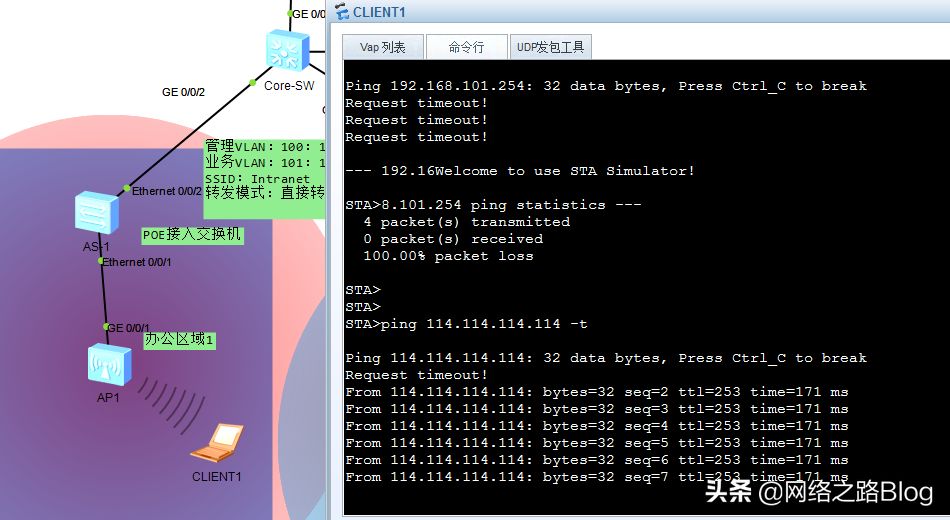Click the POE接入交换机 label
This screenshot has width=950, height=520.
(x=192, y=235)
